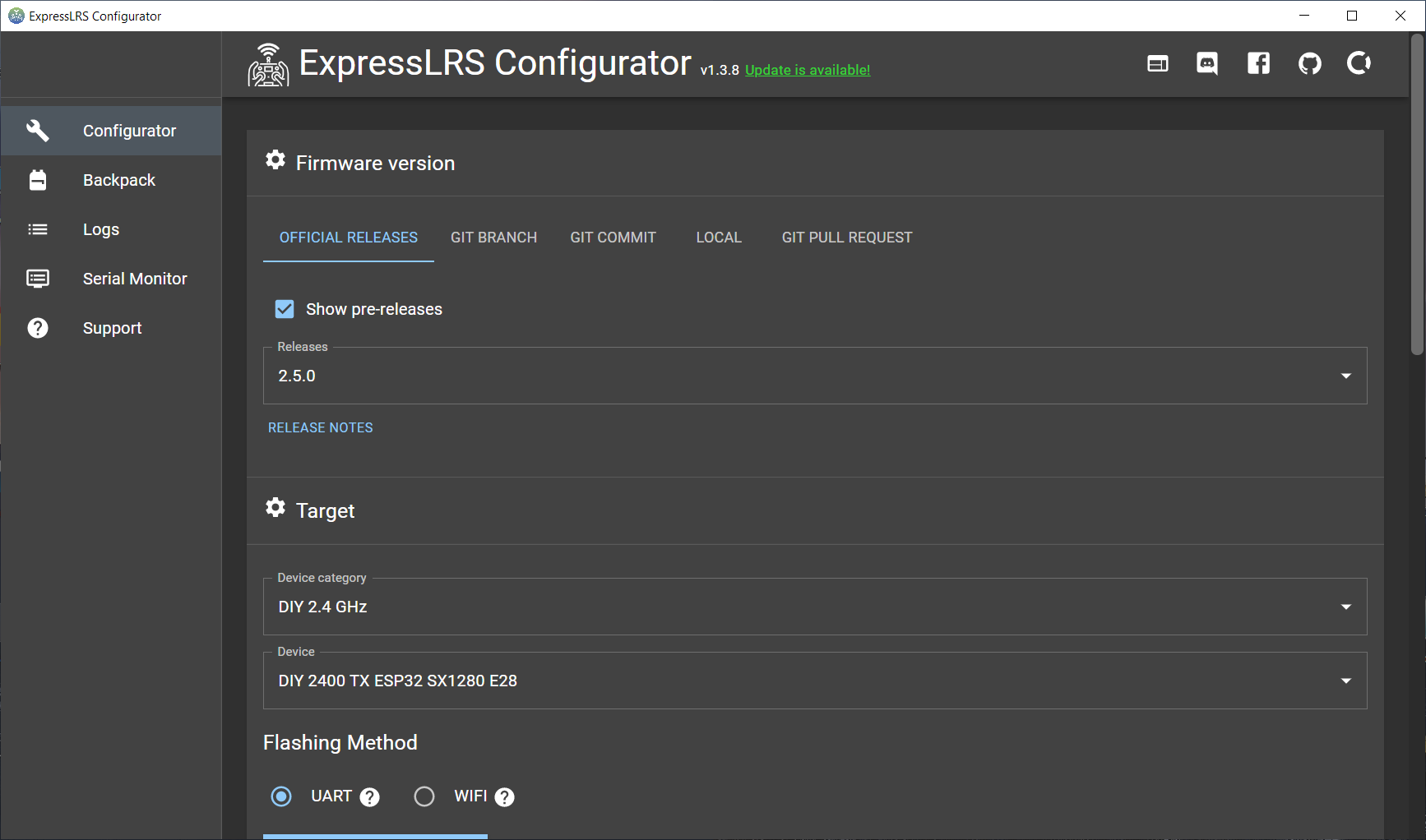Switch to LOCAL tab
Image resolution: width=1426 pixels, height=840 pixels.
(x=719, y=238)
